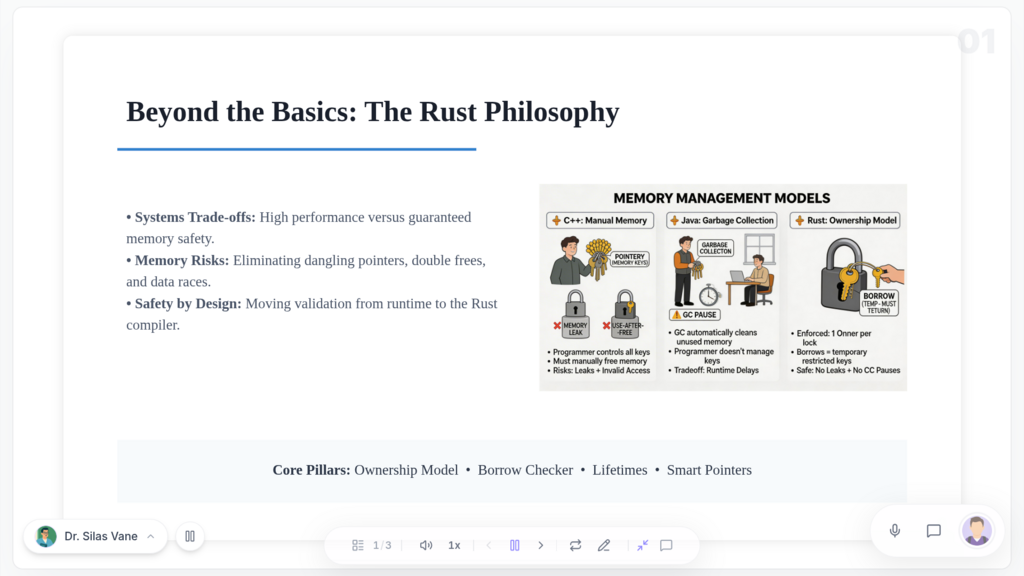Open chat panel beside the microphone
The height and width of the screenshot is (576, 1024).
[934, 531]
